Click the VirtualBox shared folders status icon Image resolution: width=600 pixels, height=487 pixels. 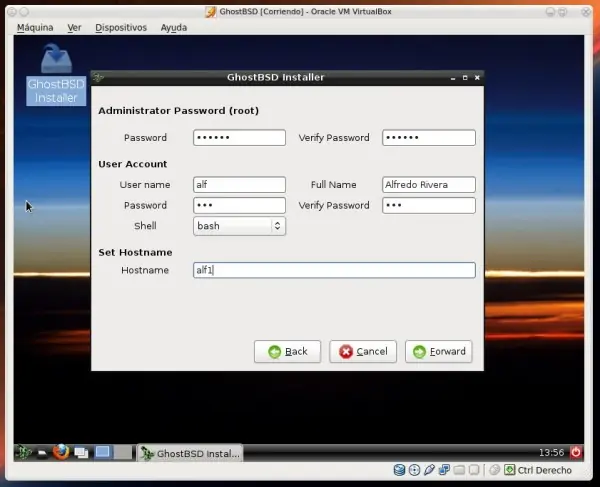coord(459,470)
